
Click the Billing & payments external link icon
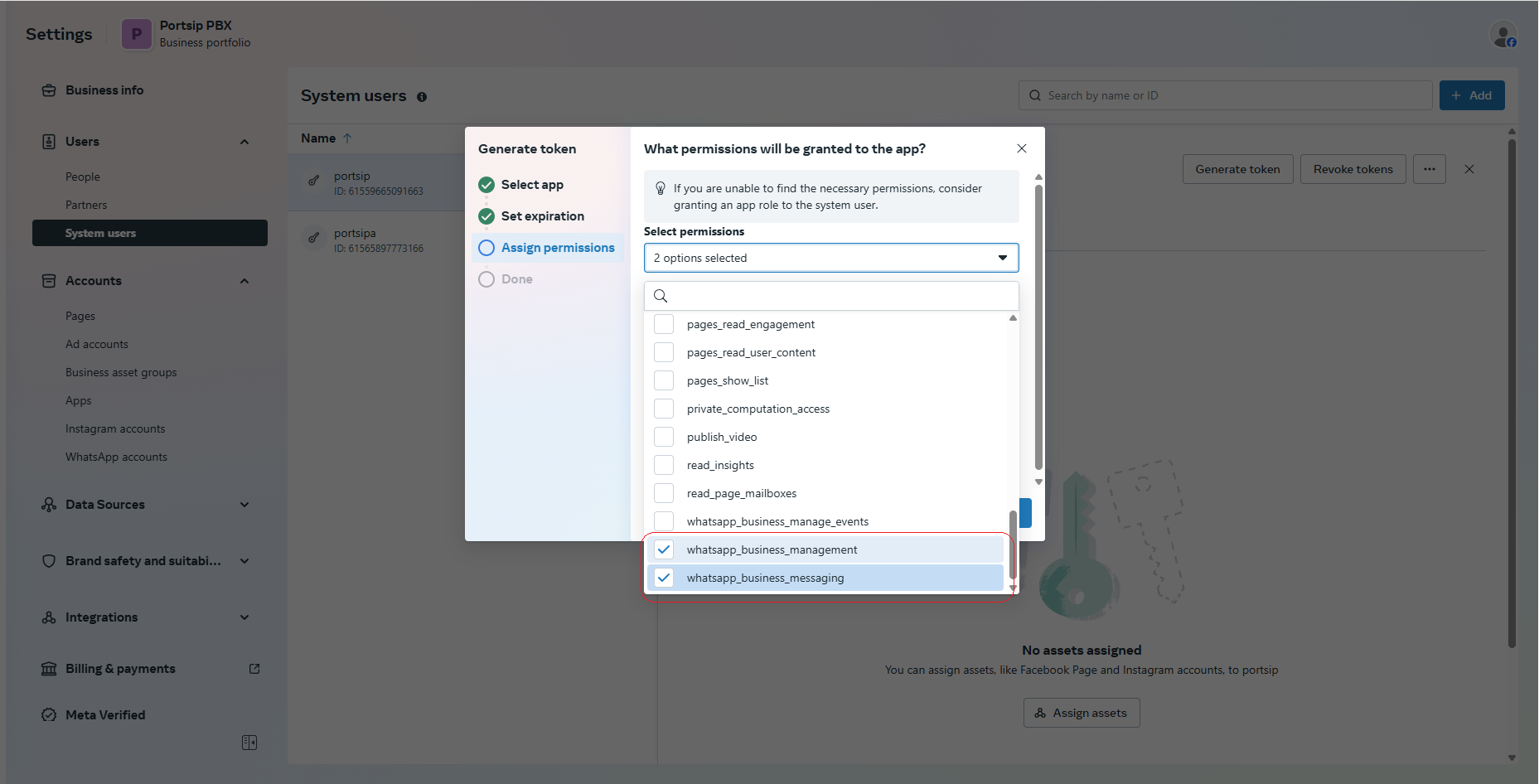coord(254,669)
